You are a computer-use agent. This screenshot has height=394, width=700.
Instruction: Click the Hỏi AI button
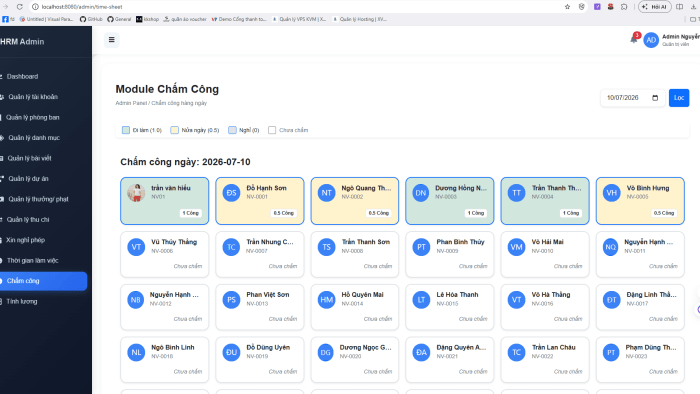[x=654, y=7]
